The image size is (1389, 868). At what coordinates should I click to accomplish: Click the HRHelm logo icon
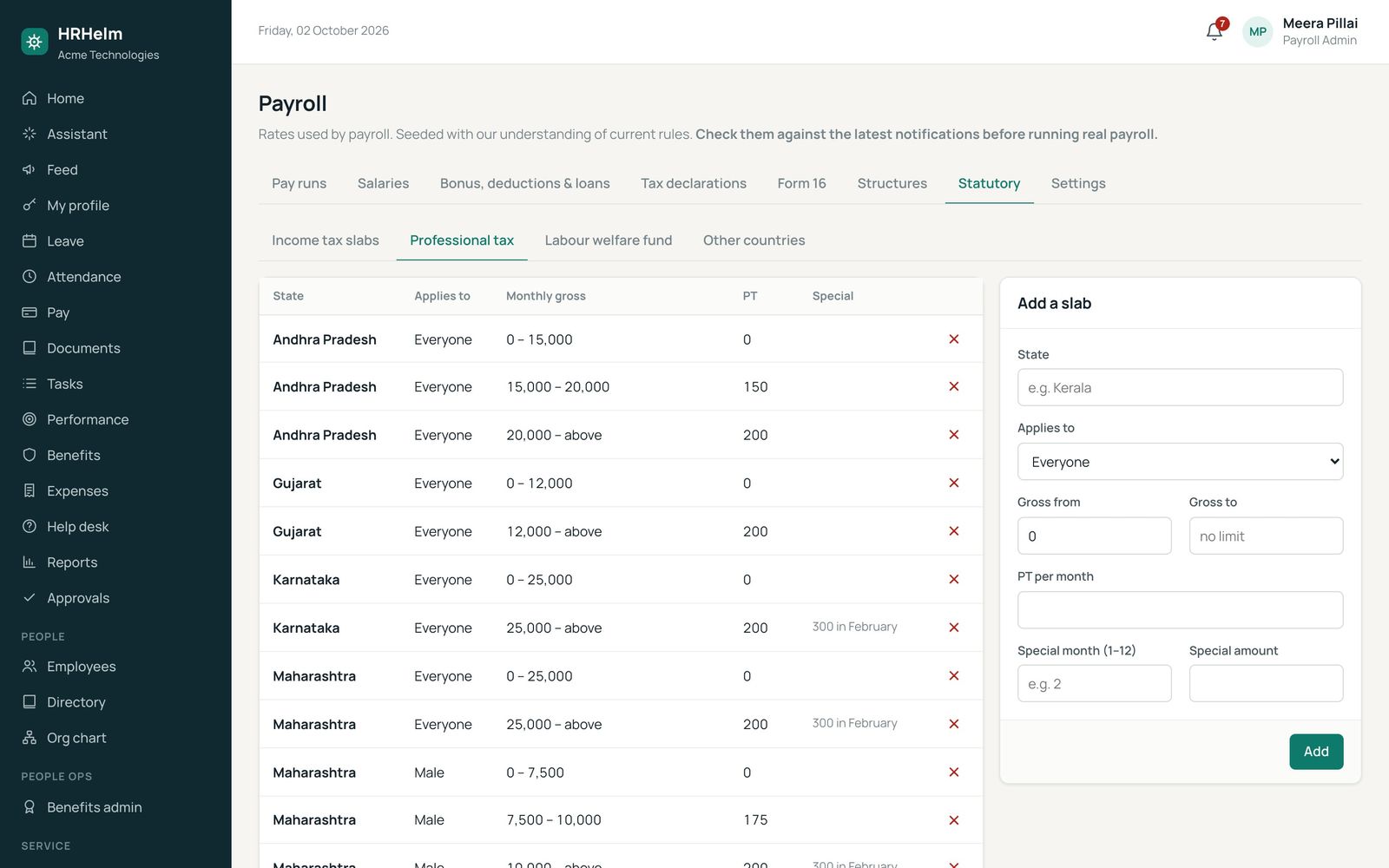pyautogui.click(x=35, y=41)
